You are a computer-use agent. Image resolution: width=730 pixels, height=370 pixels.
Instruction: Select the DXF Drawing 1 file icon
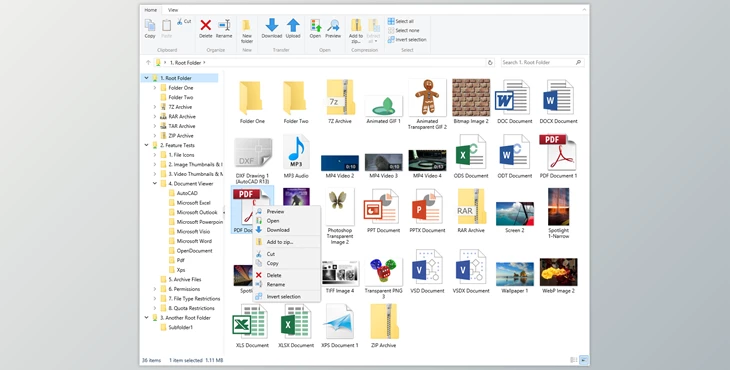(252, 152)
